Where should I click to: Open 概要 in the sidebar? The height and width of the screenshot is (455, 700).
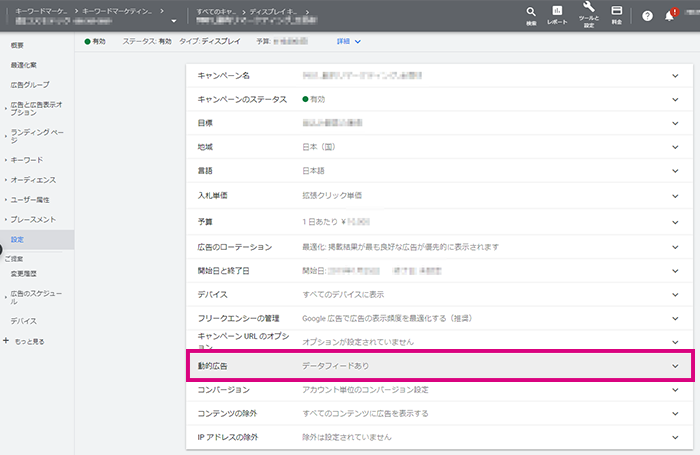(17, 45)
